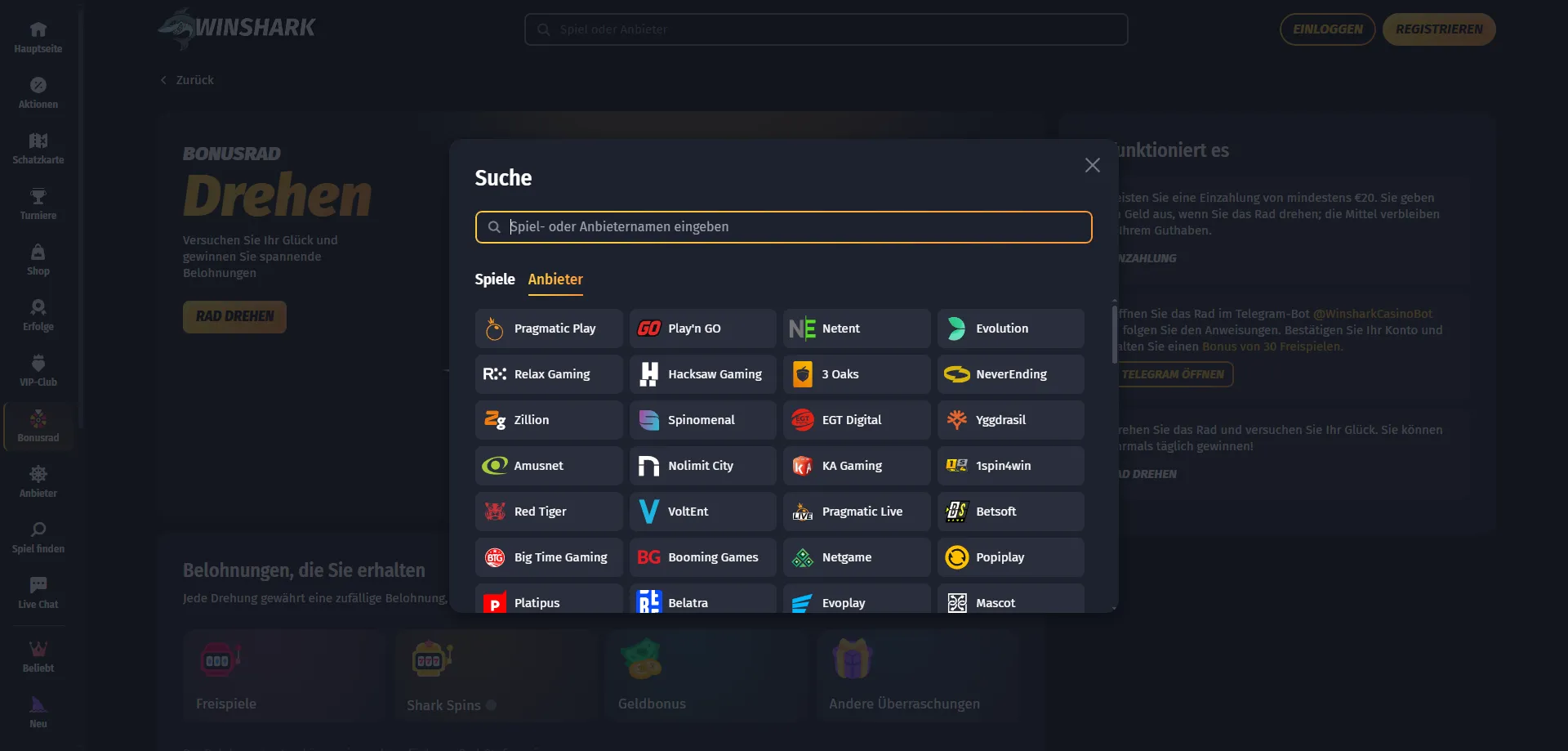Focus the Suche dialog search field
This screenshot has width=1568, height=751.
click(x=783, y=227)
